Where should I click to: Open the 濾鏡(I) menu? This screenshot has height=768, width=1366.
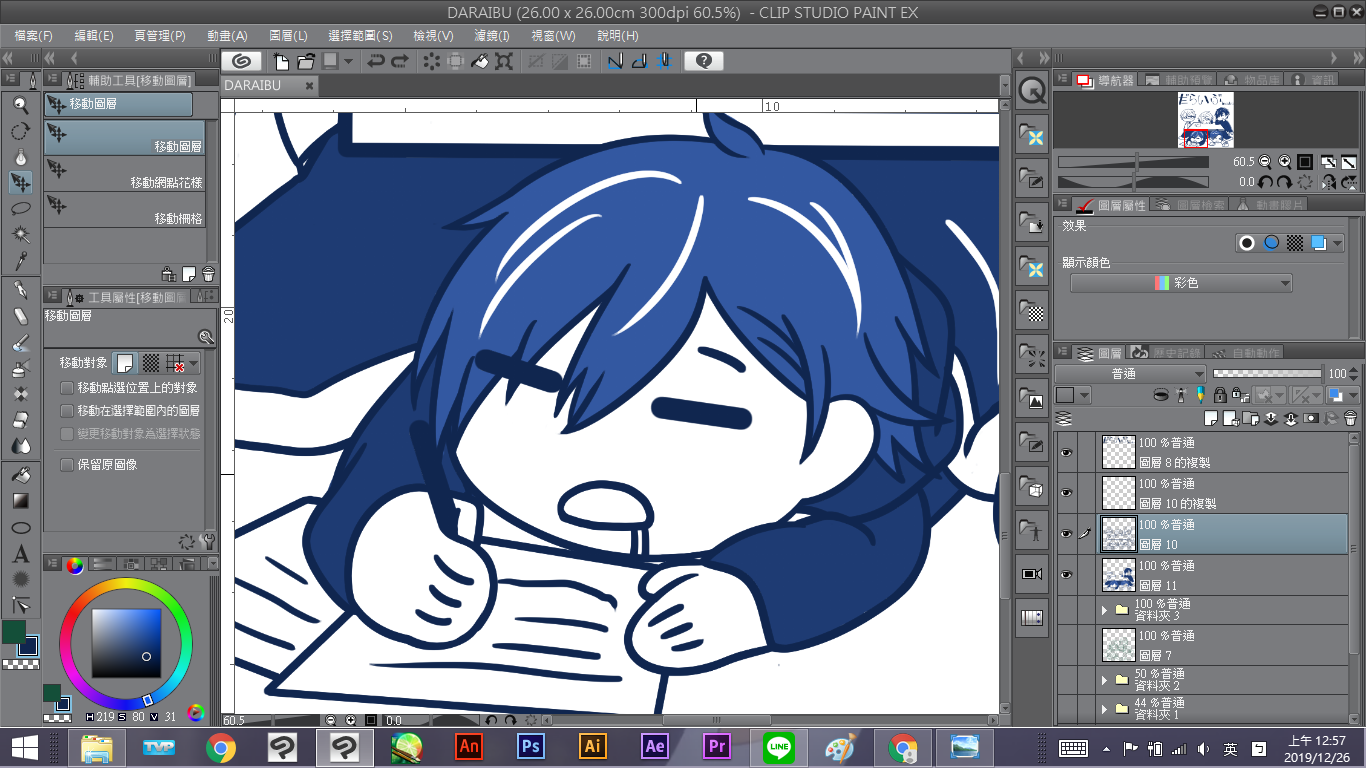point(492,35)
